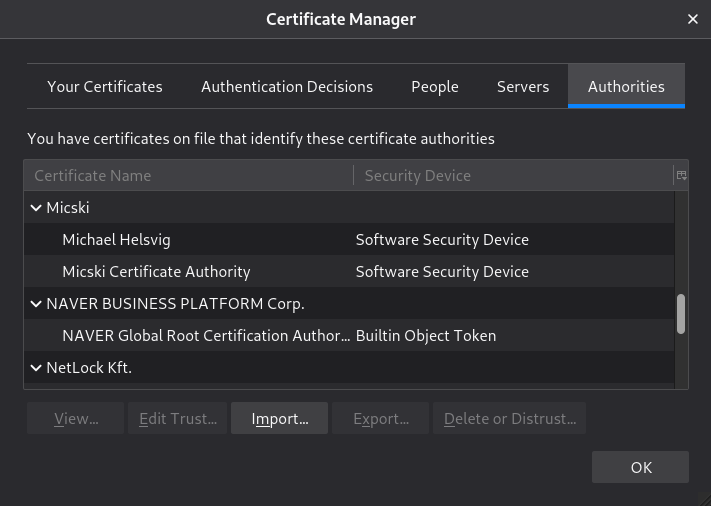Click the Builtin Object Token cell
This screenshot has width=711, height=506.
[426, 336]
